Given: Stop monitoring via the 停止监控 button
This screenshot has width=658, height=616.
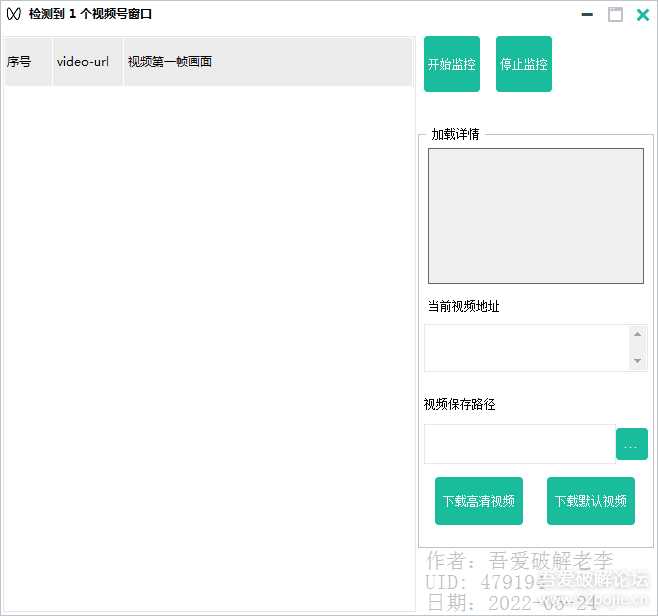Looking at the screenshot, I should pos(524,64).
